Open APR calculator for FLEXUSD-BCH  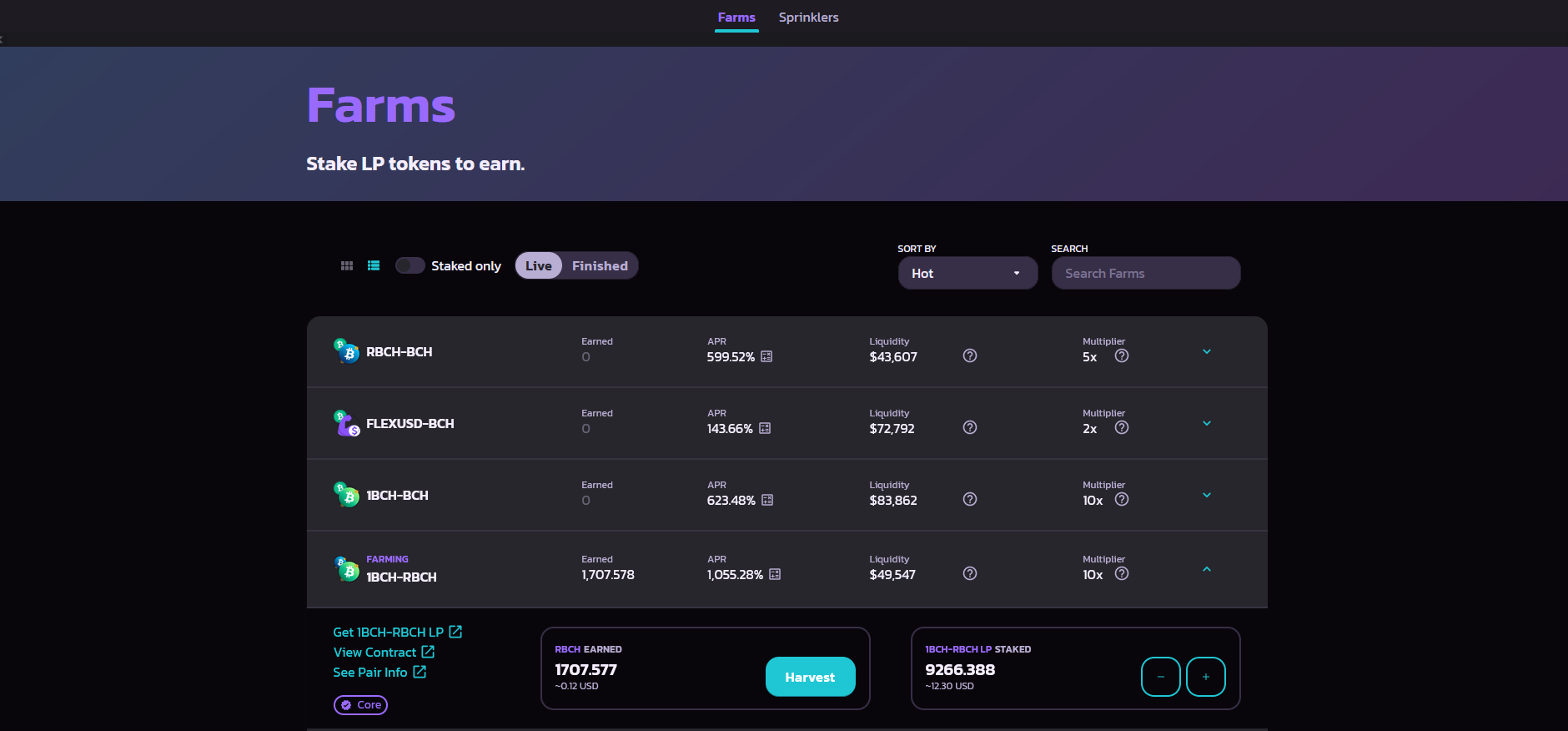pyautogui.click(x=765, y=428)
